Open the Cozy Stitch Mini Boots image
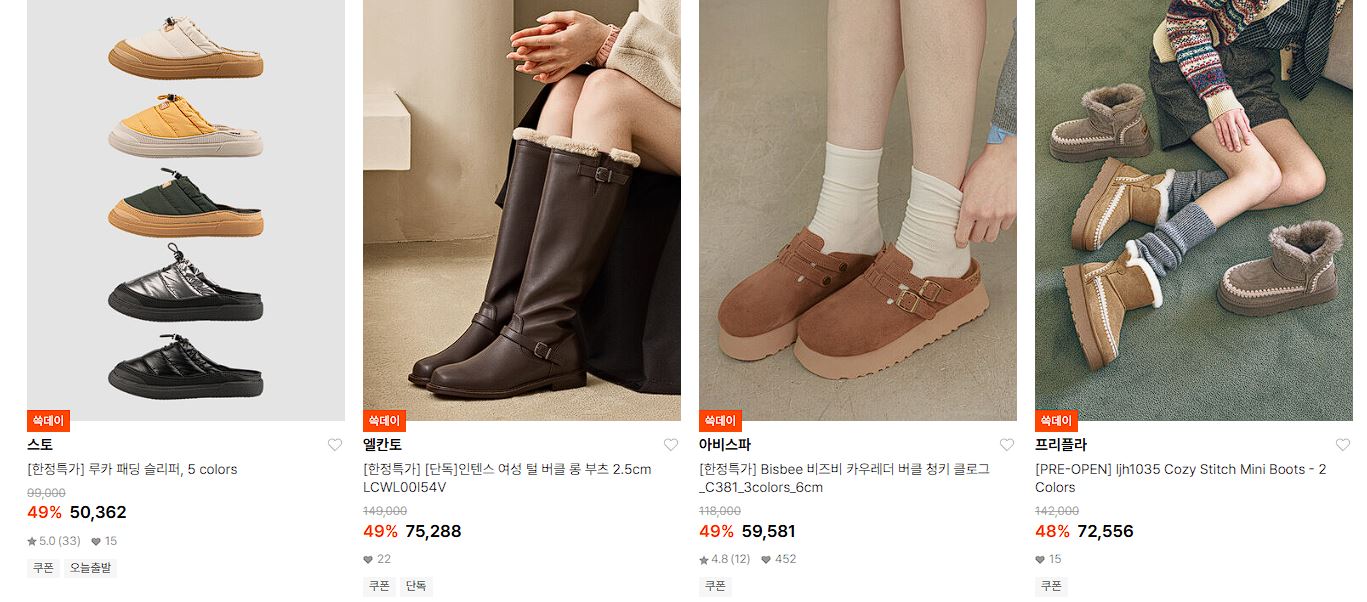 click(1194, 210)
